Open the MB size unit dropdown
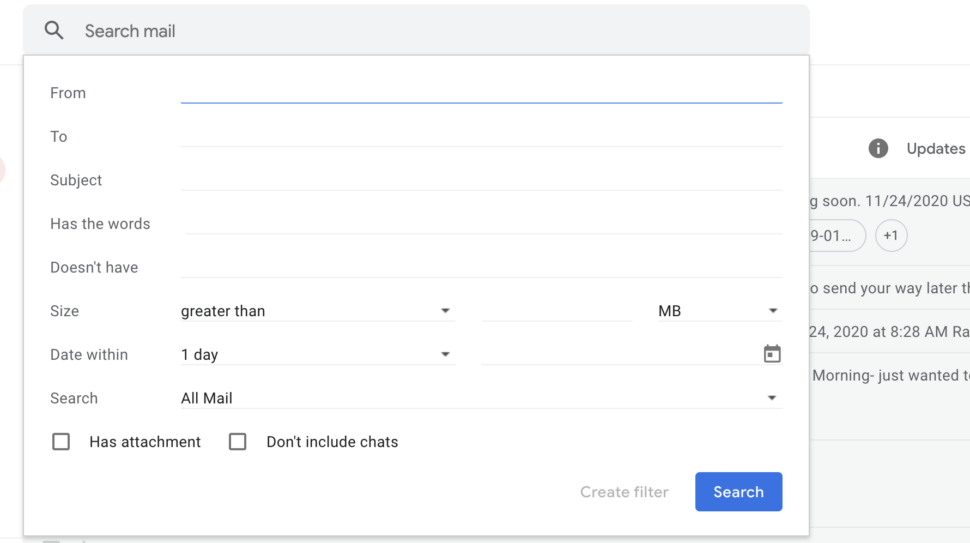The height and width of the screenshot is (543, 970). click(x=719, y=310)
